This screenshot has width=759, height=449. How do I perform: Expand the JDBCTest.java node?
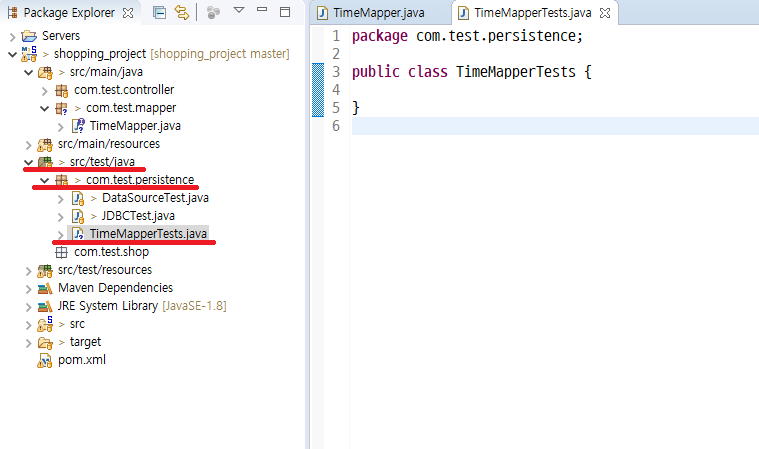point(61,217)
